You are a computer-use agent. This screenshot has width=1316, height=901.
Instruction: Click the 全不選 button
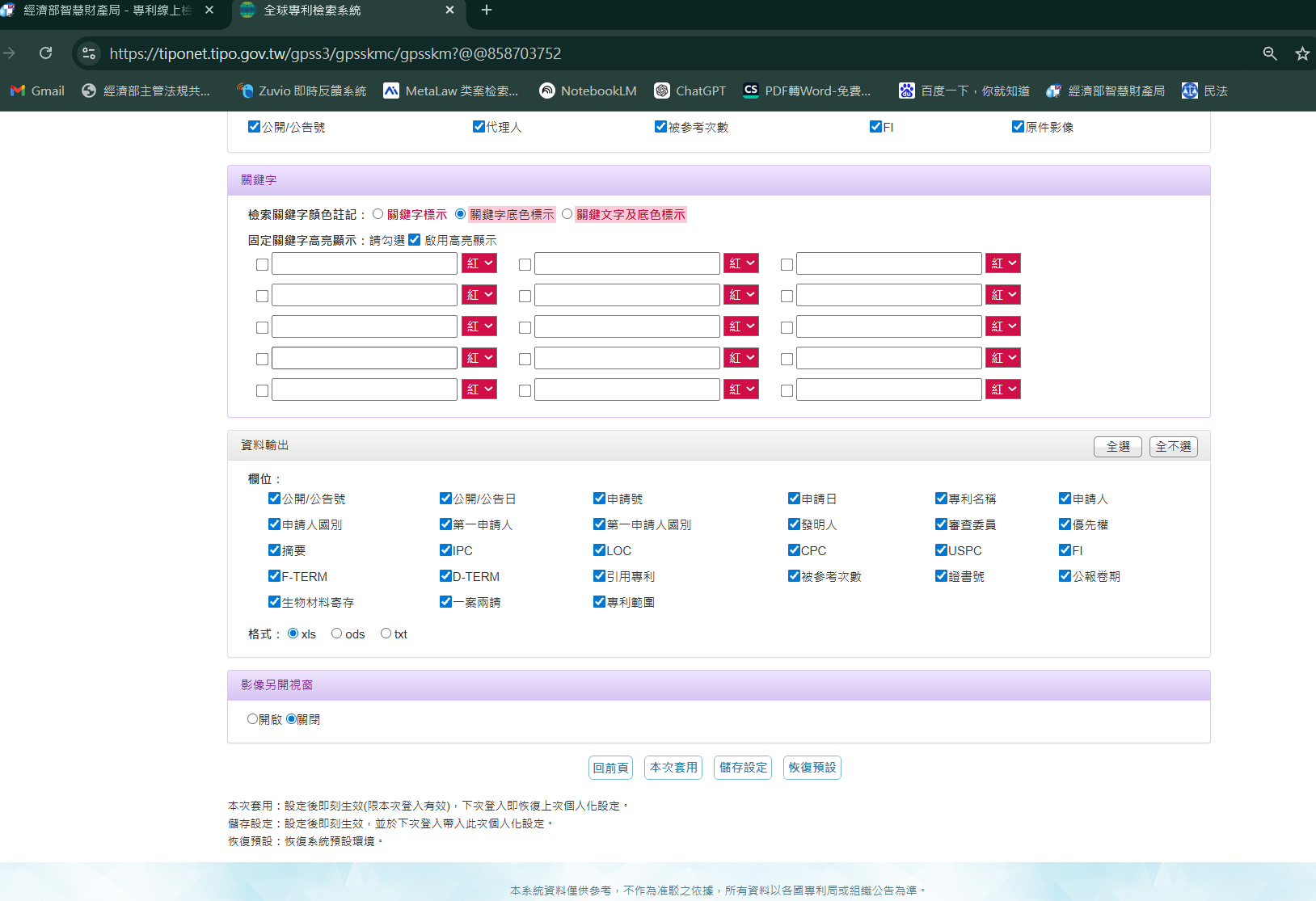pyautogui.click(x=1174, y=447)
